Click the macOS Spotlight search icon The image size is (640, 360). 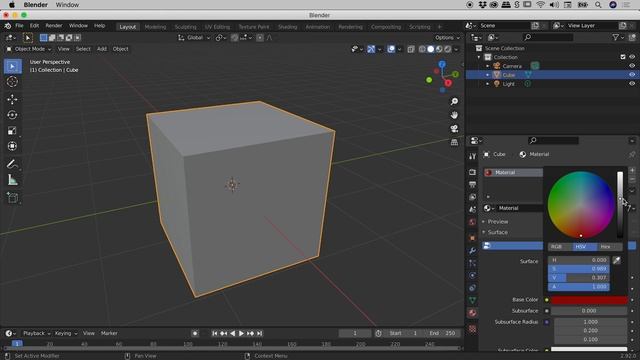click(x=598, y=5)
